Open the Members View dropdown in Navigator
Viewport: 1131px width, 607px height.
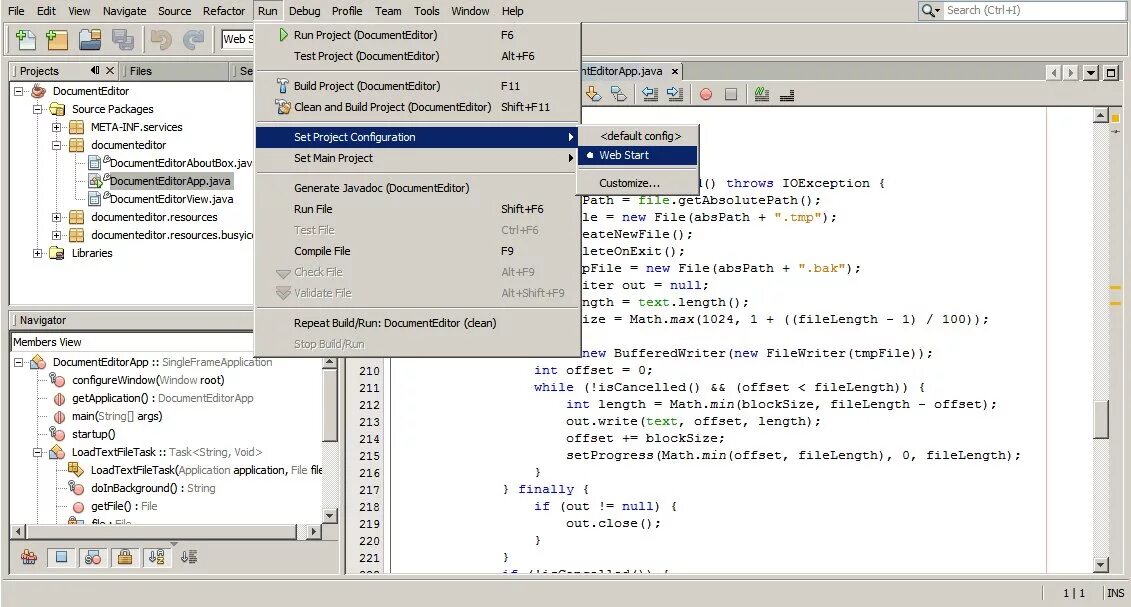(133, 342)
